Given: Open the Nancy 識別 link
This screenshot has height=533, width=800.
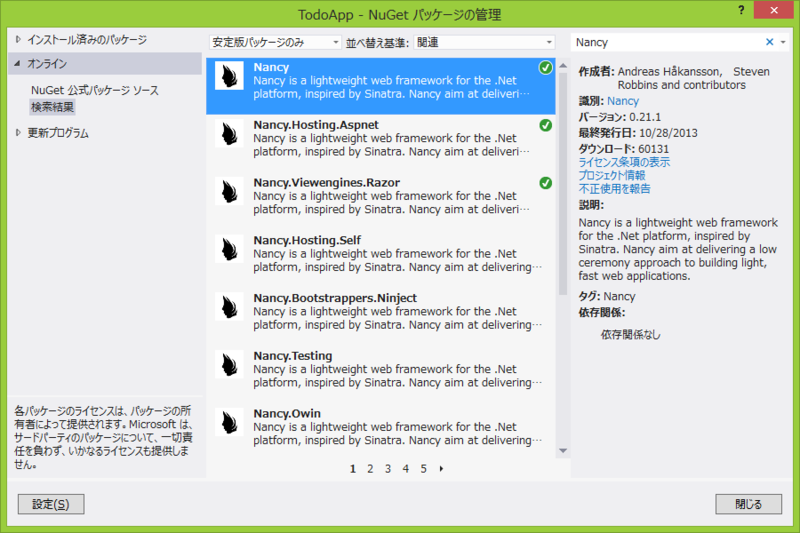Looking at the screenshot, I should [622, 101].
